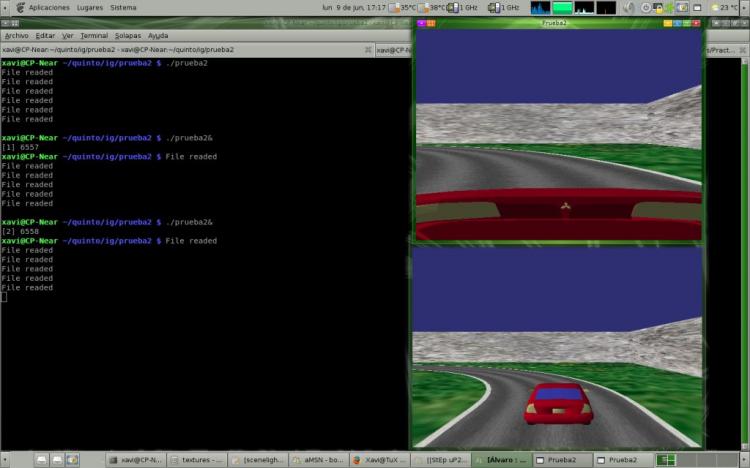Viewport: 750px width, 468px height.
Task: Open the Aplicaciones menu
Action: tap(49, 8)
